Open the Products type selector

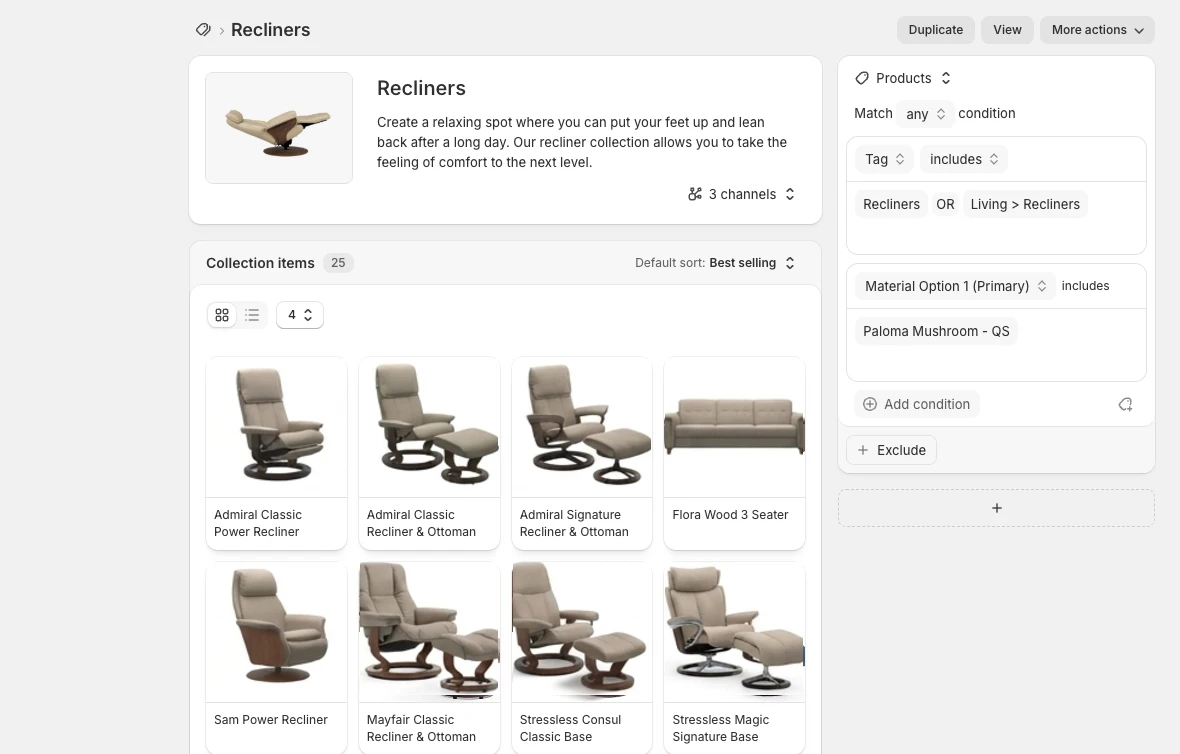[x=903, y=78]
